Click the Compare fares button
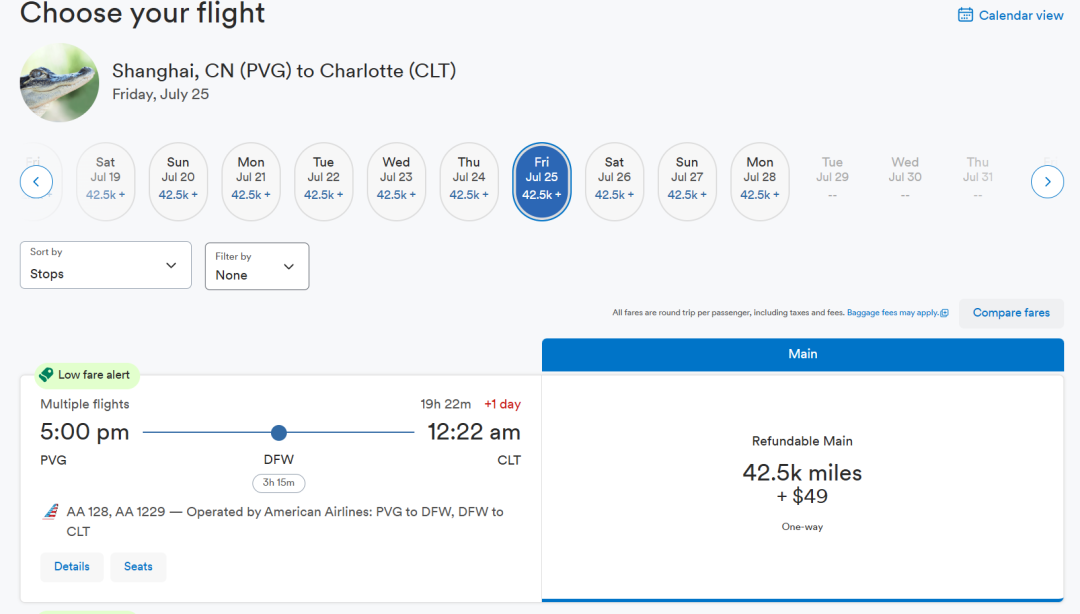This screenshot has height=614, width=1080. click(1011, 313)
